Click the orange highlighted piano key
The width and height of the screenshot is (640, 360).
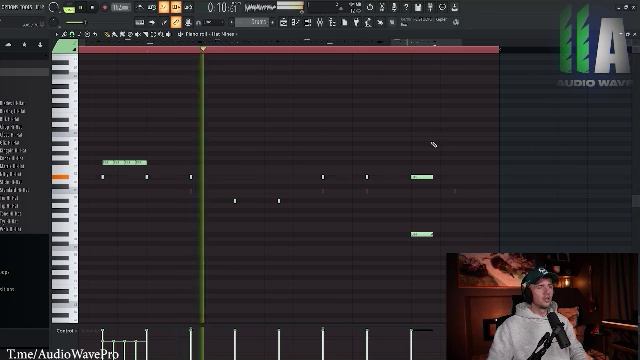pyautogui.click(x=60, y=177)
